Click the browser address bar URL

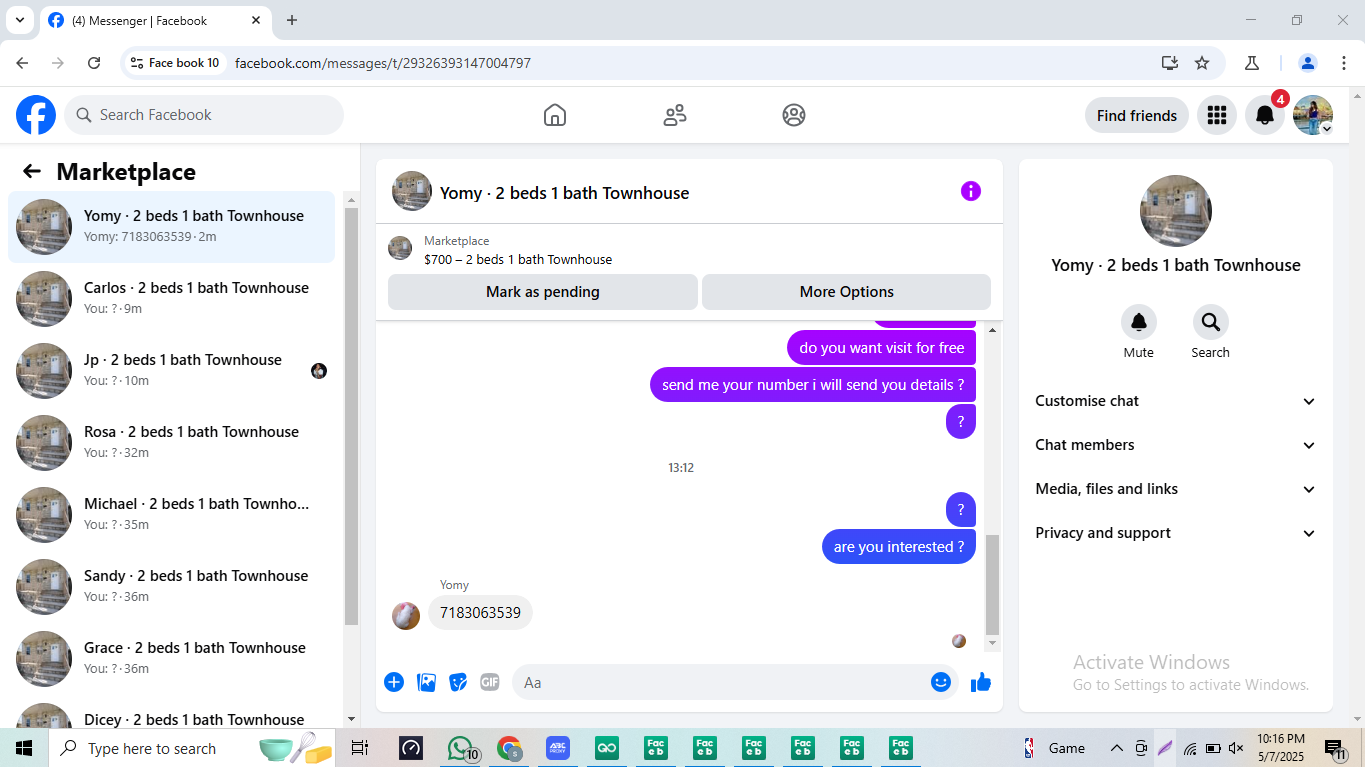point(383,63)
